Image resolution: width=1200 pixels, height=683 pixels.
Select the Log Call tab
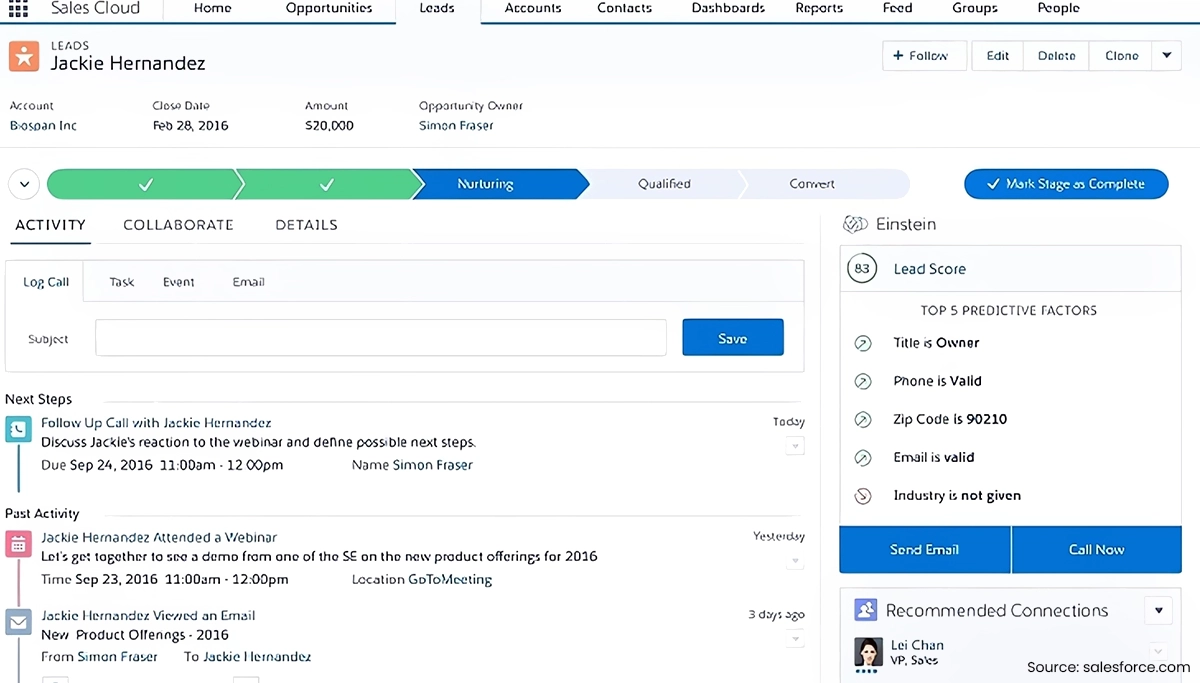(46, 282)
